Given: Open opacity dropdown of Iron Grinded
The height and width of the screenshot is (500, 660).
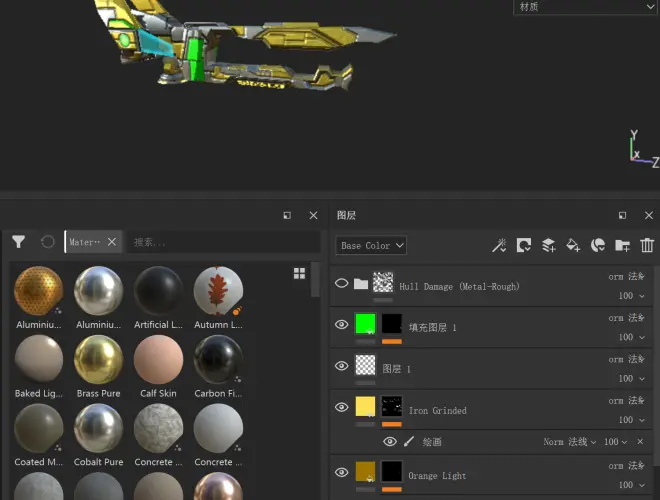Looking at the screenshot, I should click(631, 420).
